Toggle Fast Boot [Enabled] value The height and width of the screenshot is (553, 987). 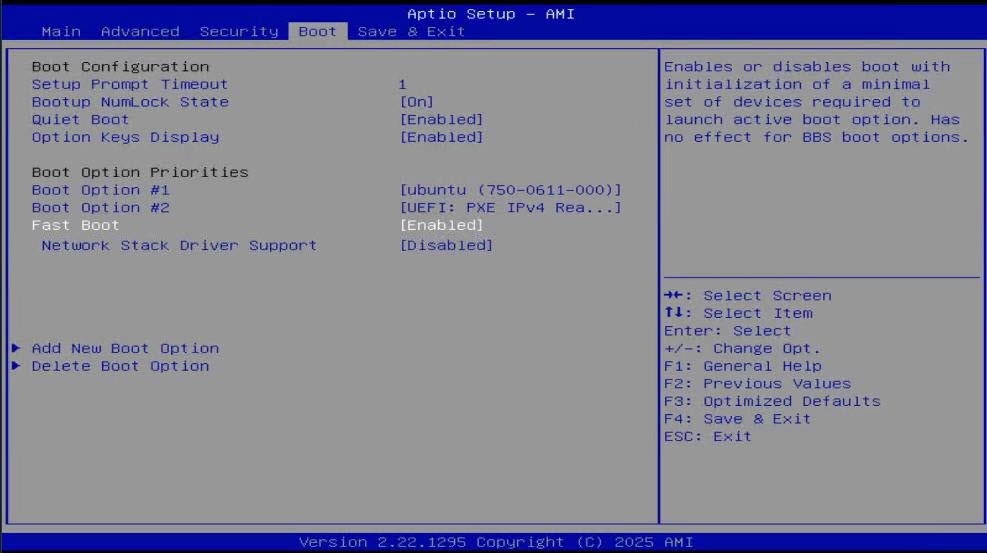point(441,225)
